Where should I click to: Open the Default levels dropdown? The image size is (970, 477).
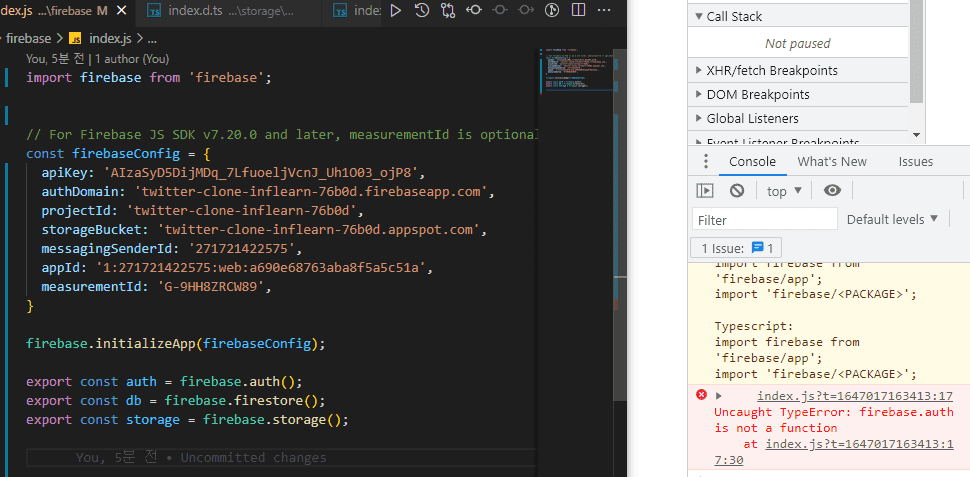(892, 220)
